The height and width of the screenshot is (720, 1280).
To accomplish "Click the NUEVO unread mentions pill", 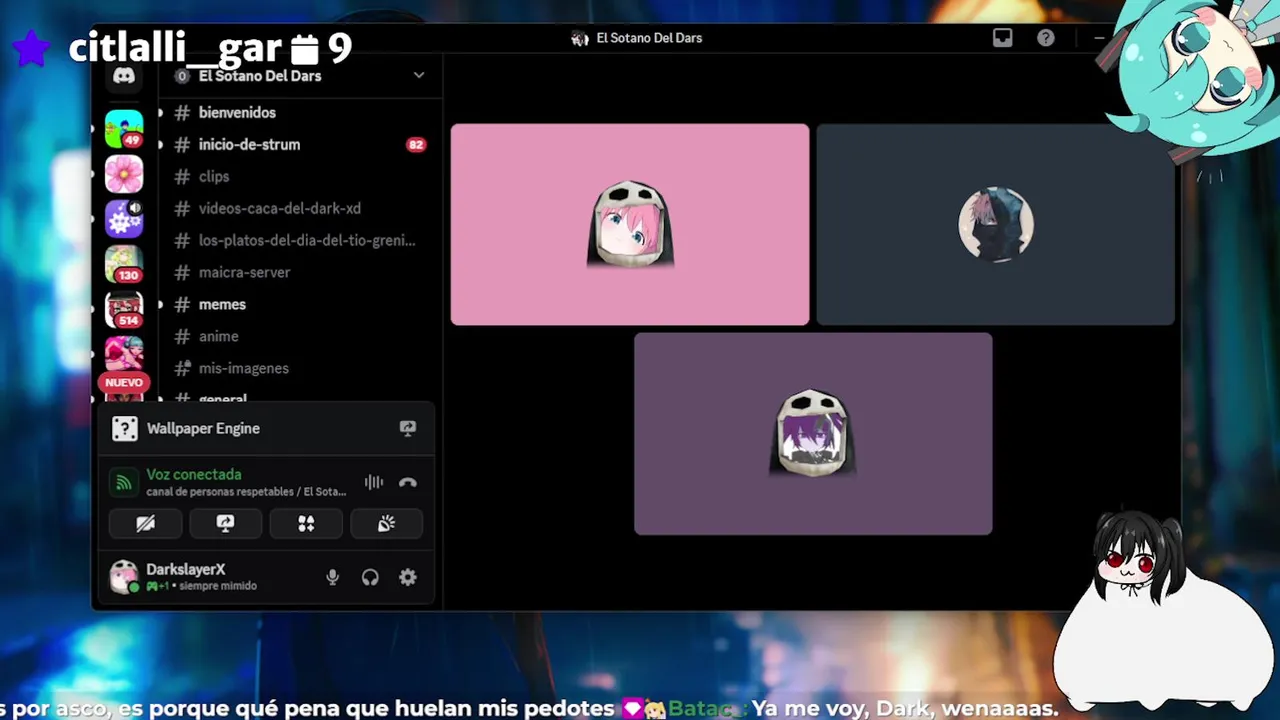I will 124,382.
